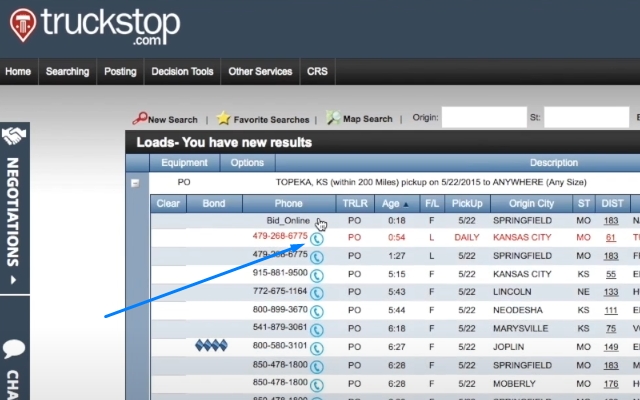Select the LINCOLN origin city cell
640x400 pixels.
512,292
